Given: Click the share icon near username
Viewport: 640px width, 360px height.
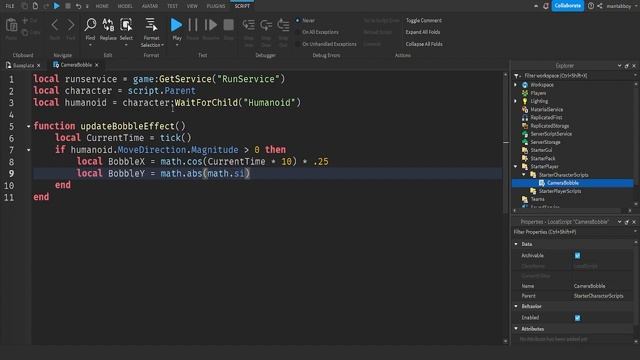Looking at the screenshot, I should tap(600, 6).
